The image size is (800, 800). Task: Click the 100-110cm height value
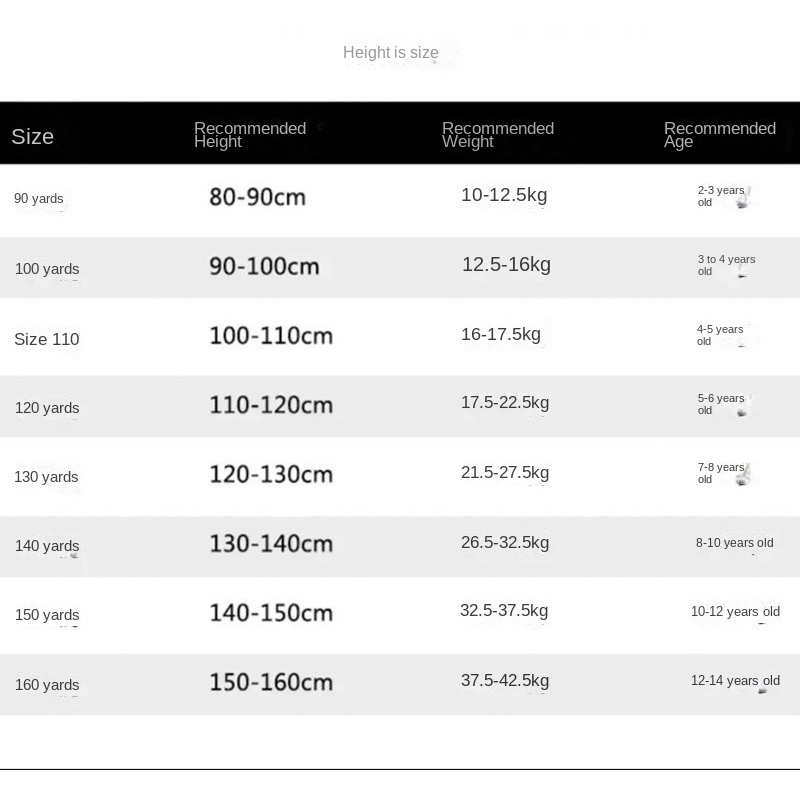pyautogui.click(x=270, y=336)
